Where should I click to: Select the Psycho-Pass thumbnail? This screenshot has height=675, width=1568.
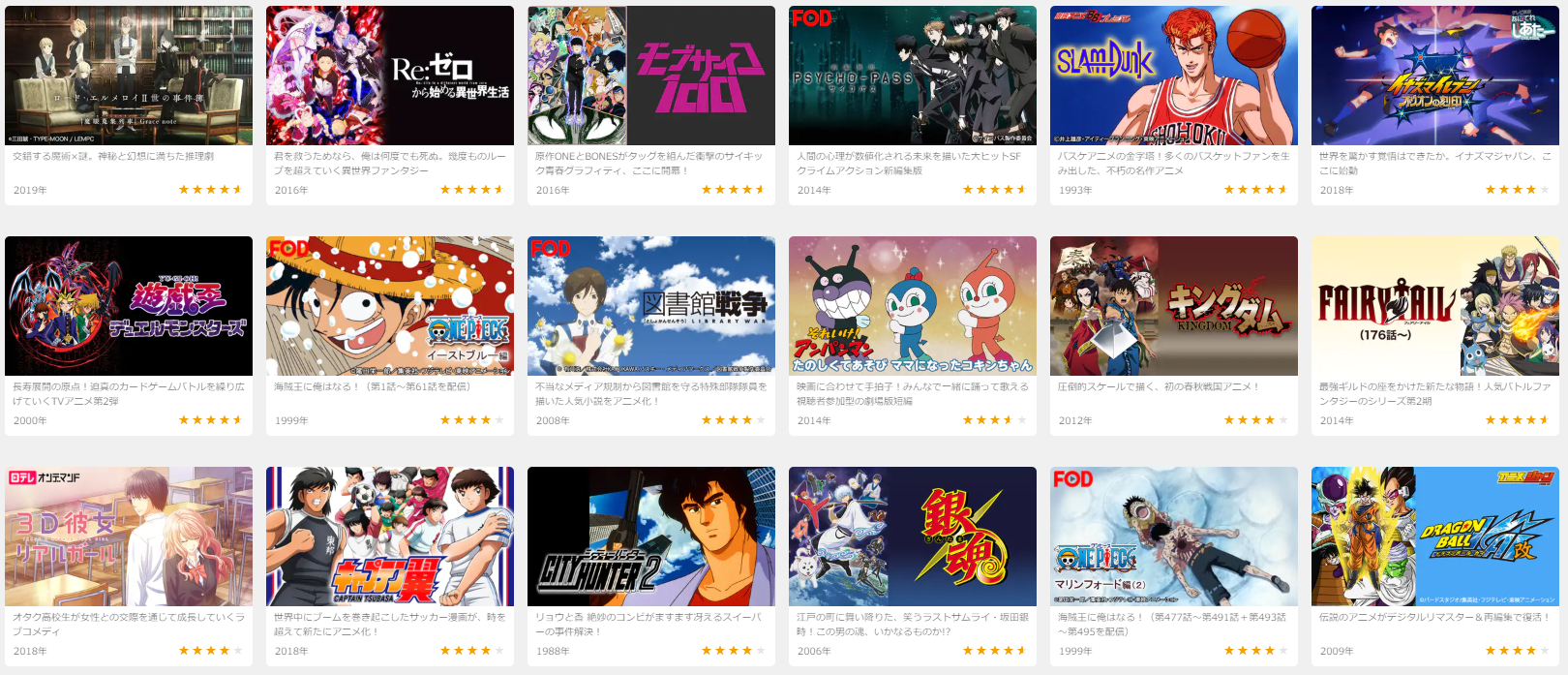coord(913,76)
